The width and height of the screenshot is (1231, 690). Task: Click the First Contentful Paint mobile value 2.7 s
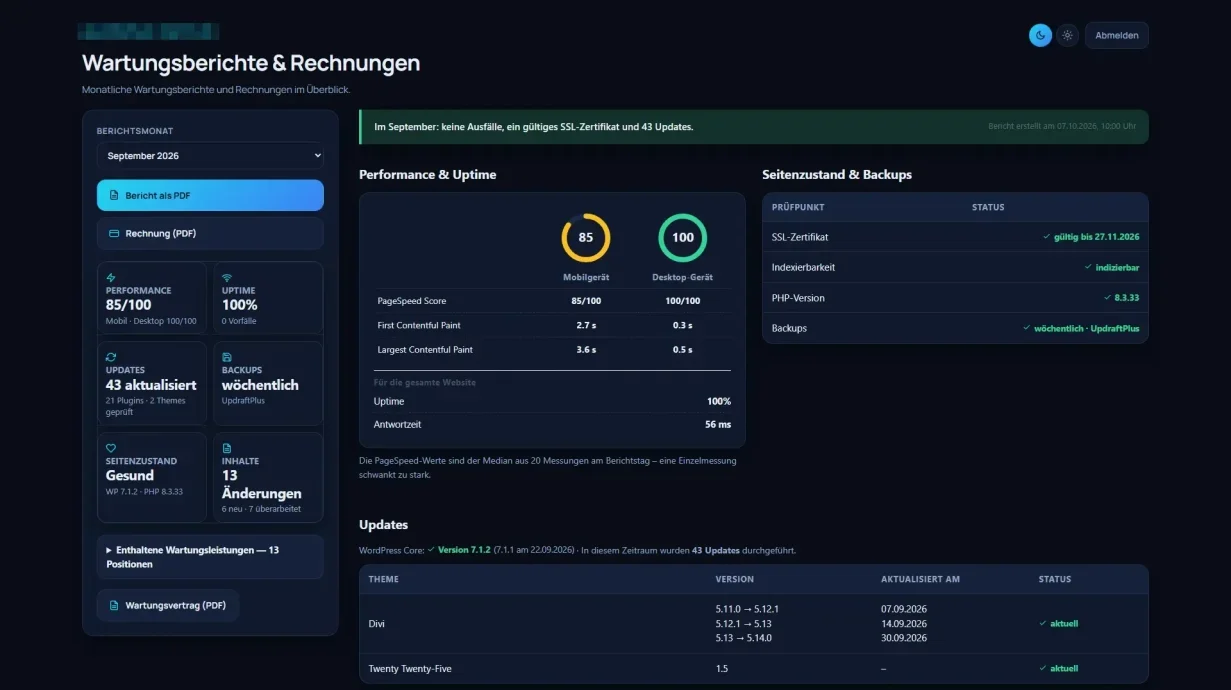click(x=586, y=325)
